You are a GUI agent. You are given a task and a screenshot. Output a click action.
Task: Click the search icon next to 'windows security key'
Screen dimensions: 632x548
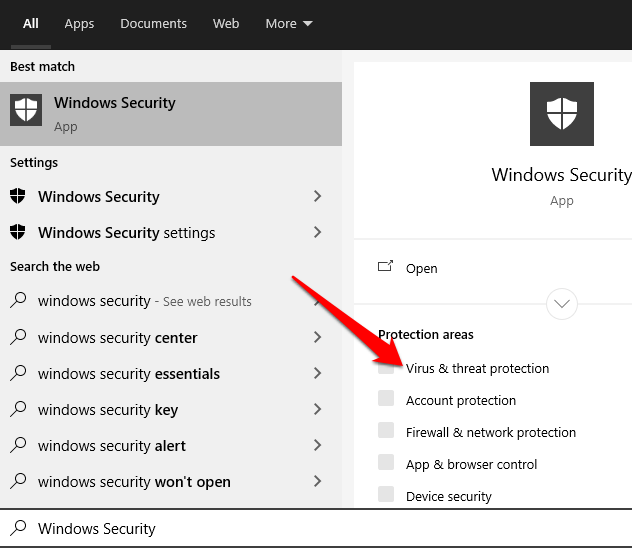17,409
